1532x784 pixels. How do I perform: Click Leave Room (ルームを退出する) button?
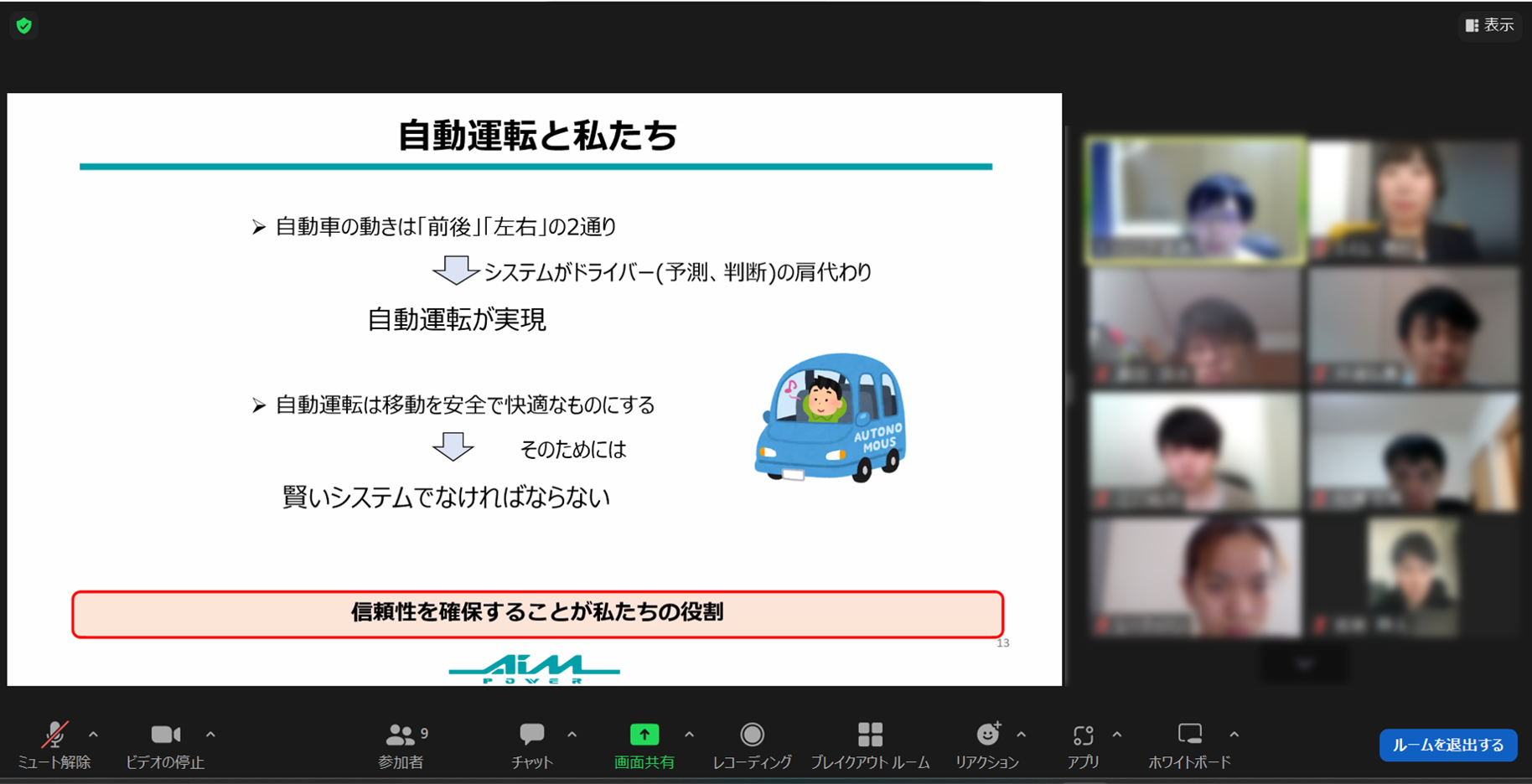tap(1447, 745)
